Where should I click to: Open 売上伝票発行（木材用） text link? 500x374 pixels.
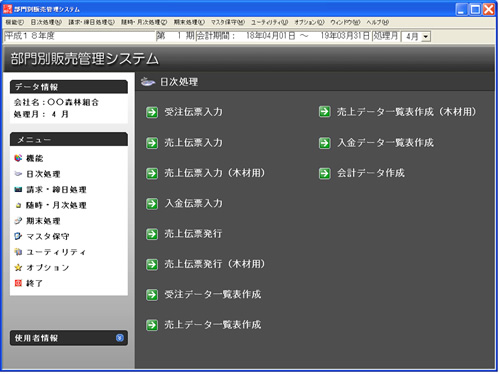215,264
